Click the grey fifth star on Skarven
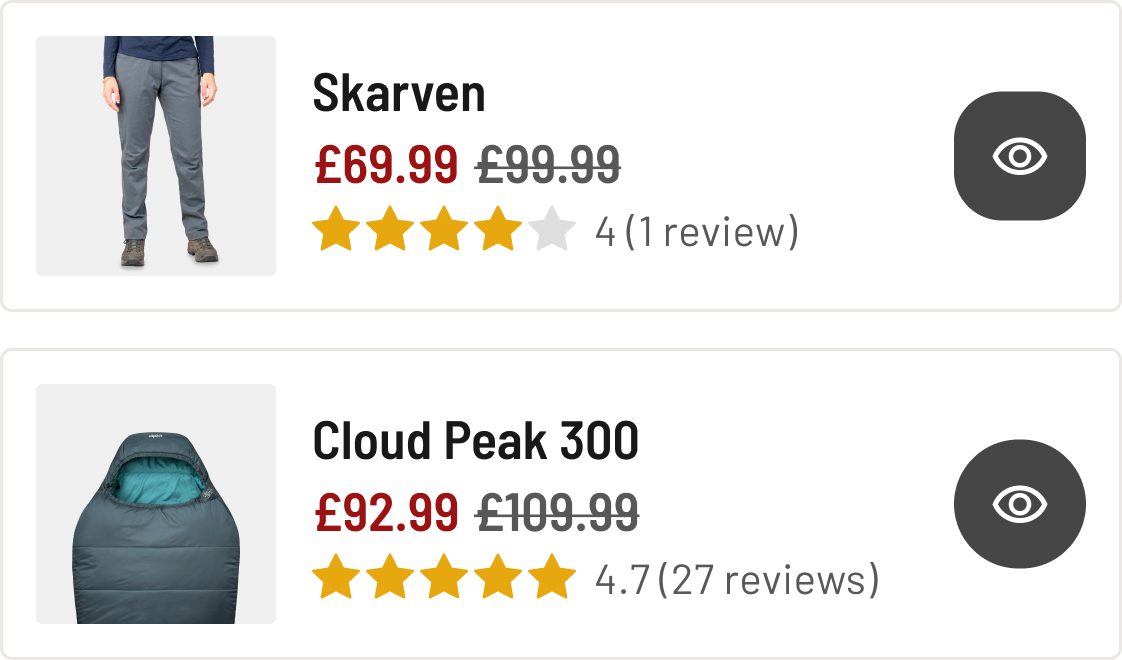 552,232
